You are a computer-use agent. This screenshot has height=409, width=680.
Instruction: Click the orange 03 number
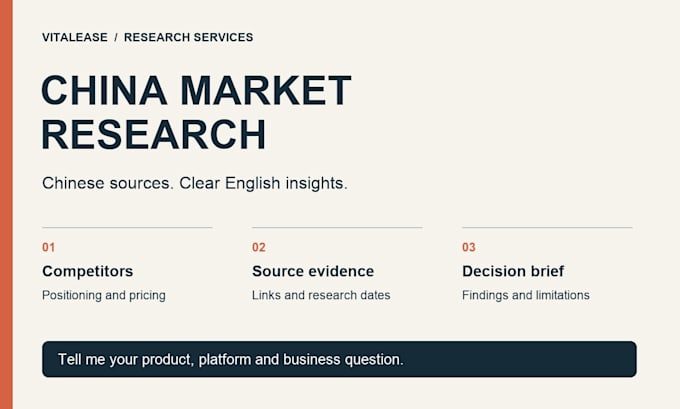coord(469,247)
